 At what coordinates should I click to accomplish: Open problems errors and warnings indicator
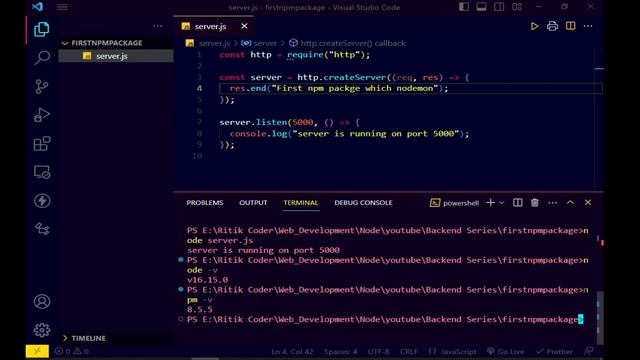click(x=72, y=351)
